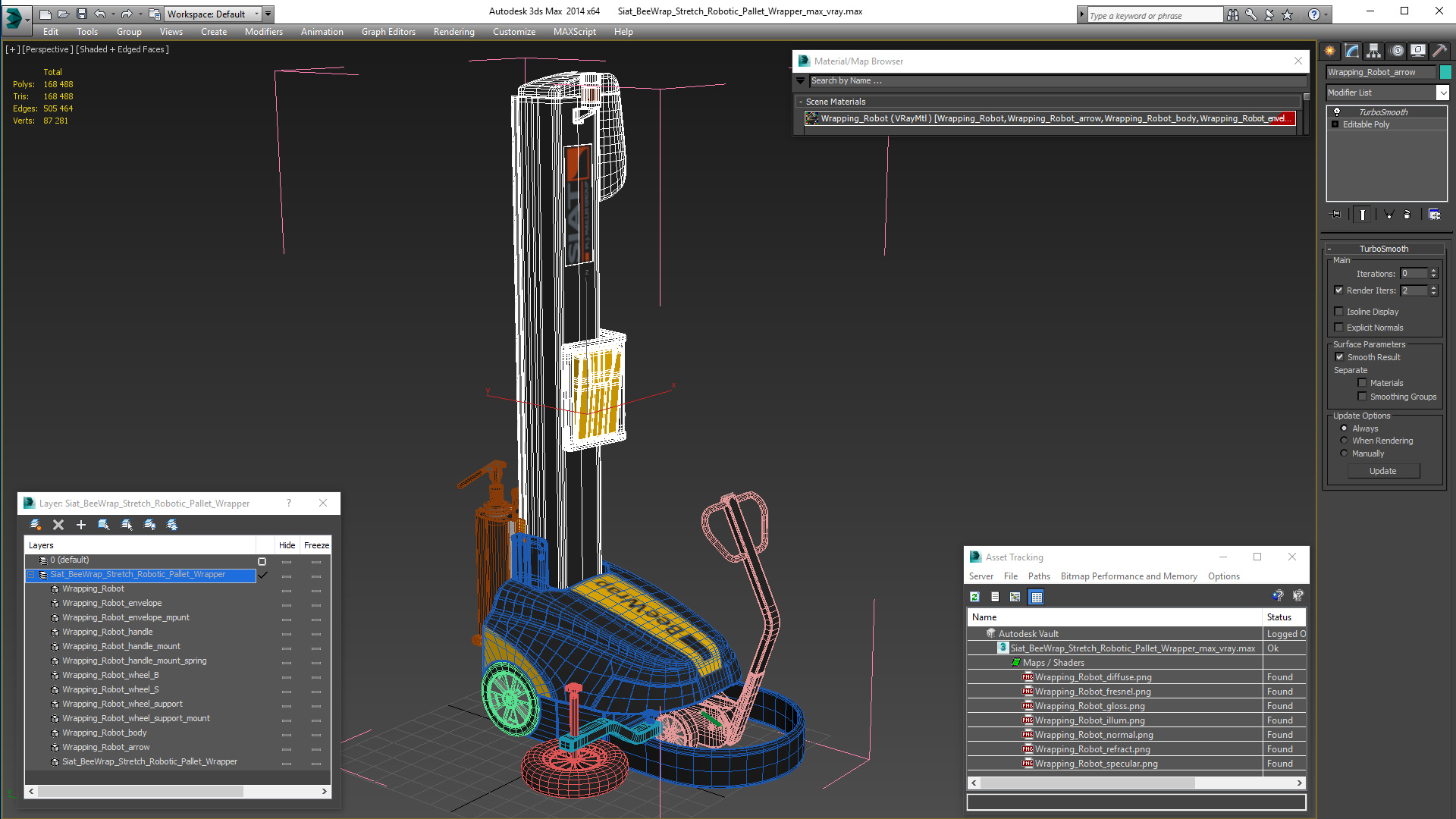The width and height of the screenshot is (1456, 819).
Task: Open the Help question mark icon
Action: coord(1314,14)
